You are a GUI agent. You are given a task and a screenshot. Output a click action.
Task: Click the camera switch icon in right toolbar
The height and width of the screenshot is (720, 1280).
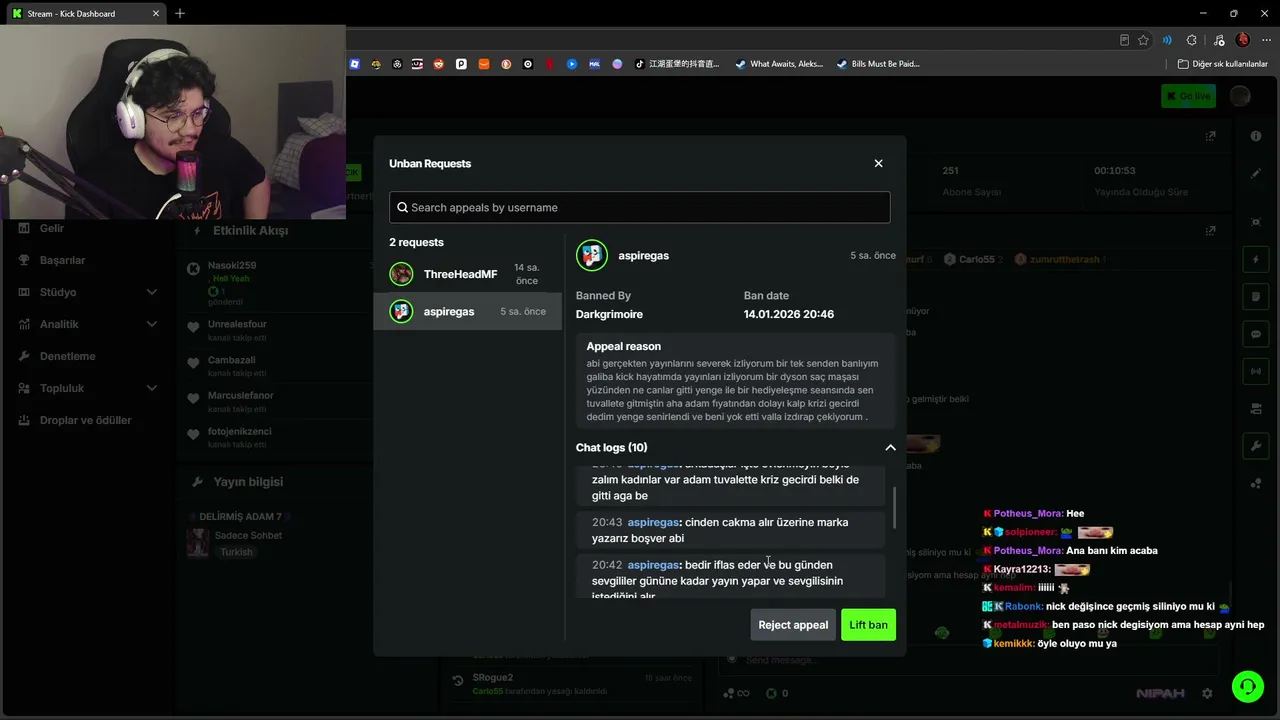tap(1256, 408)
